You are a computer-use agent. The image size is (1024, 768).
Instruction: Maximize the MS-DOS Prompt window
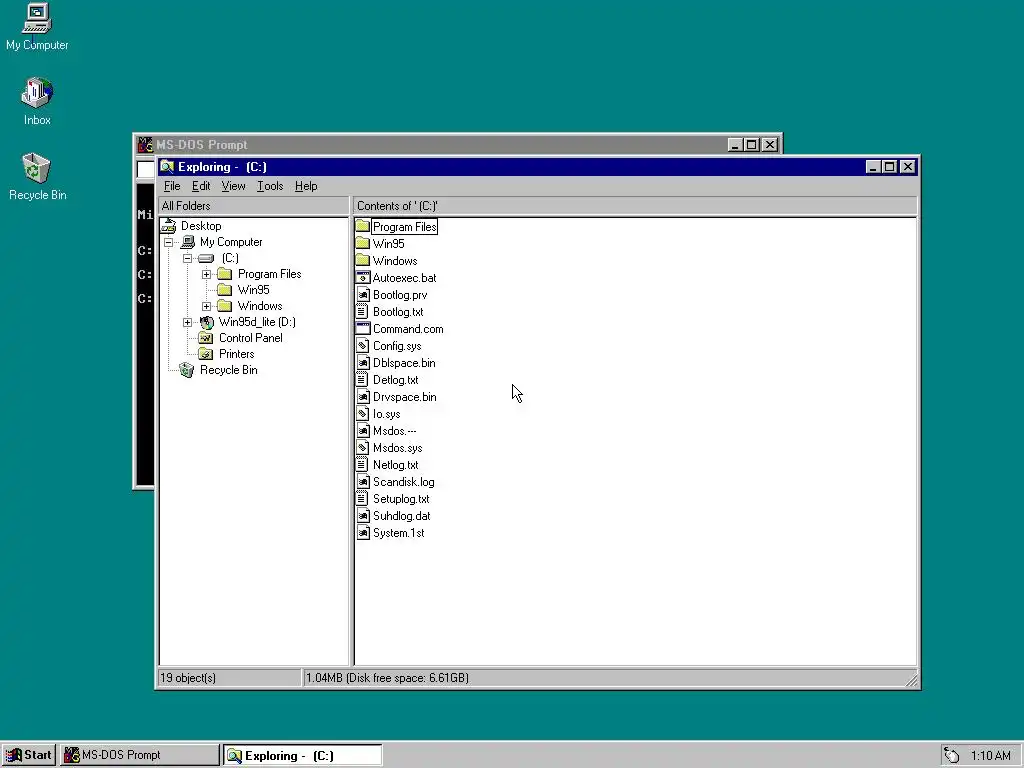pyautogui.click(x=752, y=145)
